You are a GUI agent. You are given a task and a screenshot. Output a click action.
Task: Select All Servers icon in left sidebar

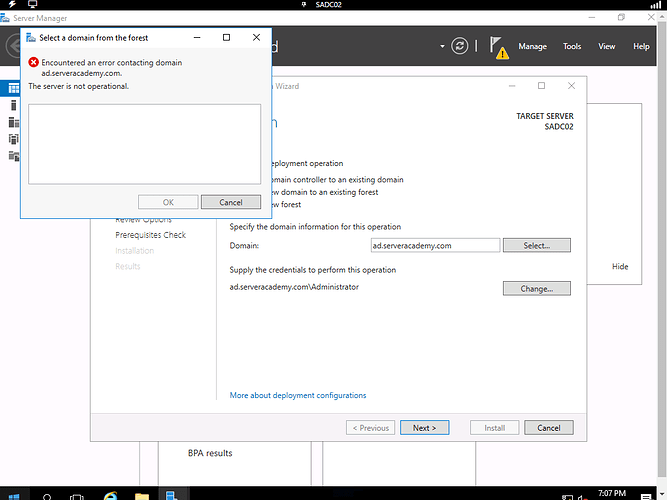pyautogui.click(x=14, y=123)
